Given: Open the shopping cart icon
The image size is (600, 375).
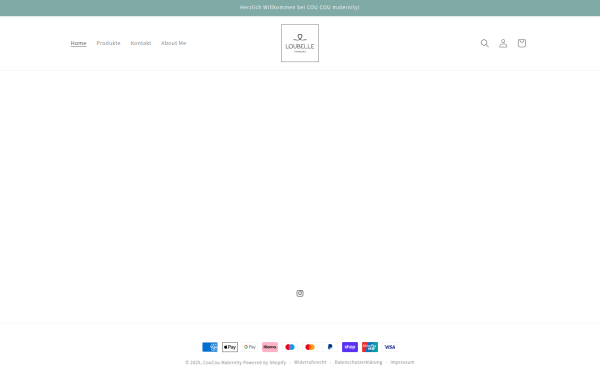Looking at the screenshot, I should coord(522,43).
